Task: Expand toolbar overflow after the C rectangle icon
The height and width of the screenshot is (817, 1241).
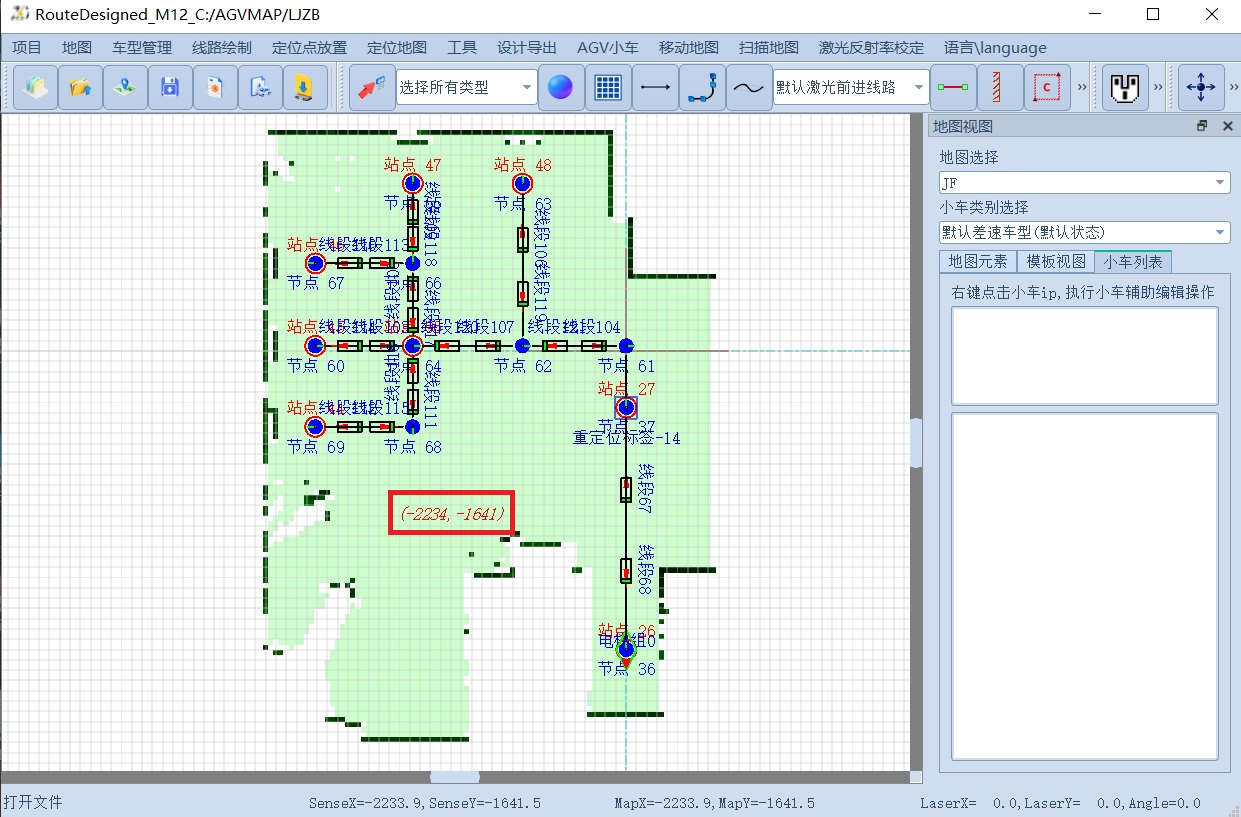Action: [1082, 88]
